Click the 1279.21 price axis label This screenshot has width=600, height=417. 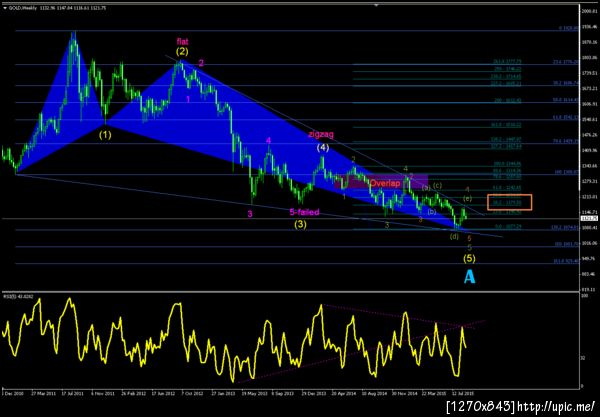(589, 181)
